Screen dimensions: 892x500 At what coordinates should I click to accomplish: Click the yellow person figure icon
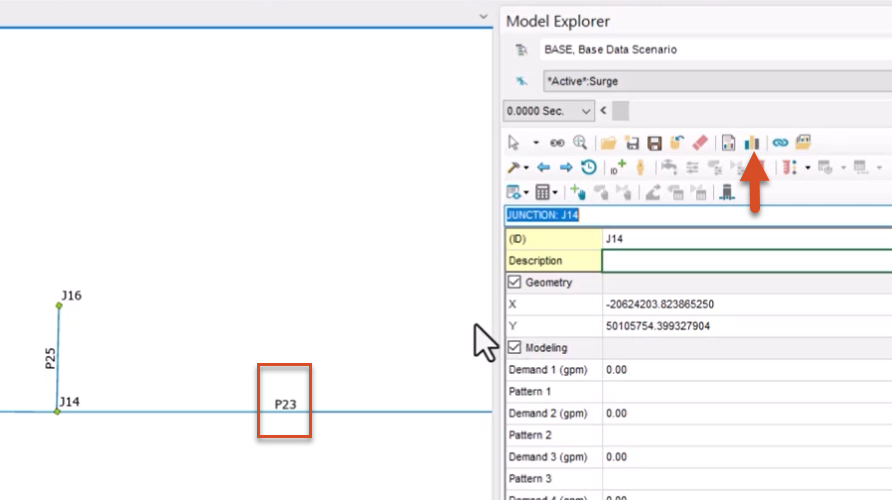640,167
